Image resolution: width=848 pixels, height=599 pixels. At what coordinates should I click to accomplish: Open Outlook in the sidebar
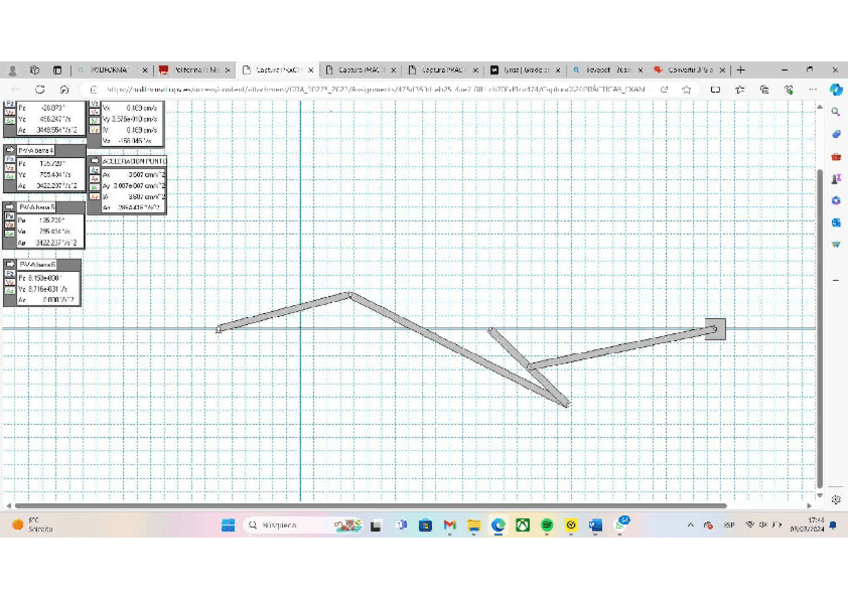(836, 222)
